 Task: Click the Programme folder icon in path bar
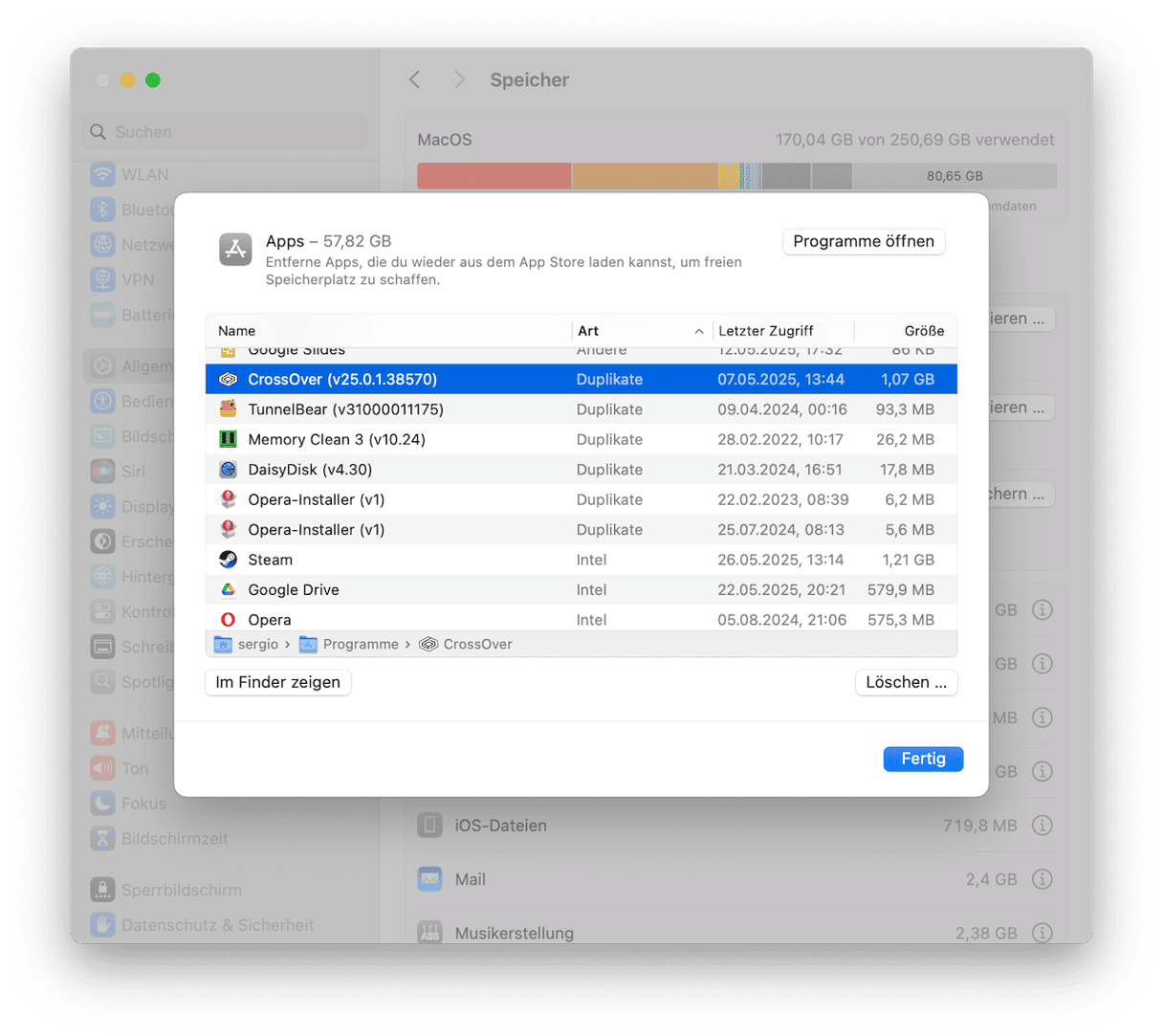[x=308, y=644]
